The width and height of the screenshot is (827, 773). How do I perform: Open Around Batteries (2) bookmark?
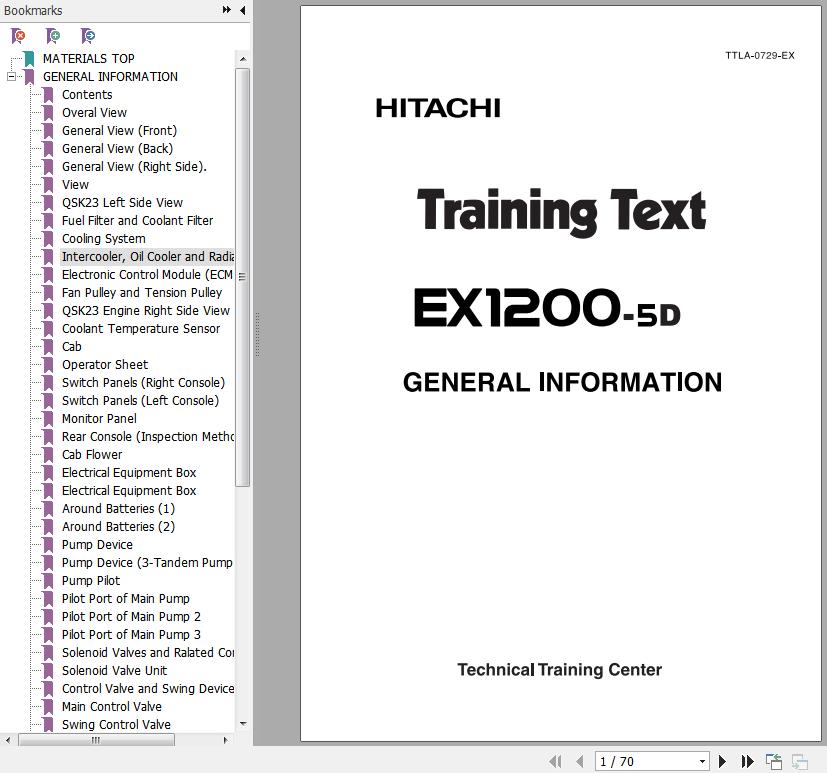(x=118, y=526)
